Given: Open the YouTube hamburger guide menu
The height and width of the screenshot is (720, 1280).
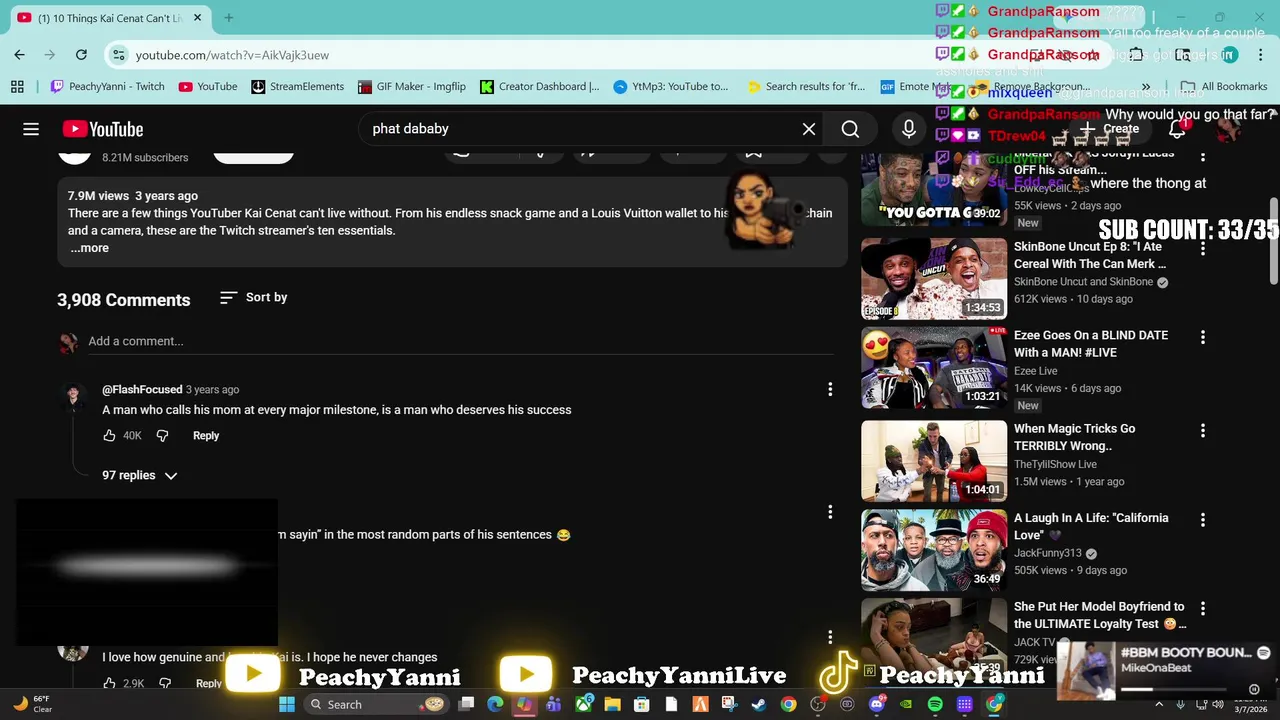Looking at the screenshot, I should tap(31, 129).
